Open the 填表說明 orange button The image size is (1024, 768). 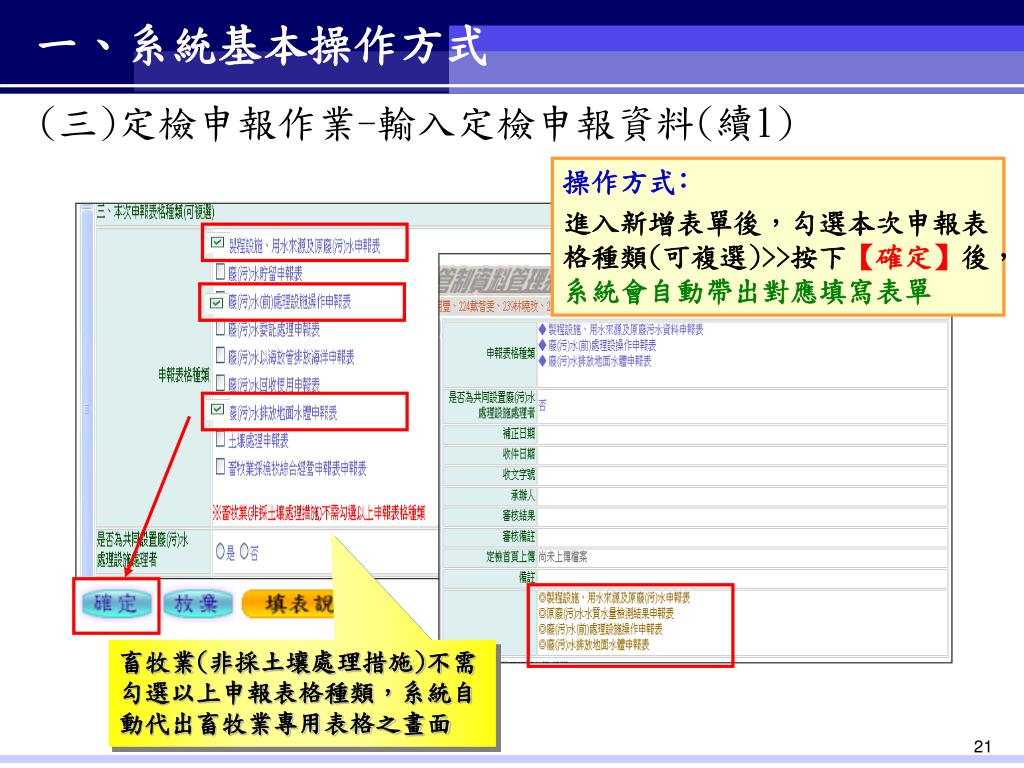288,603
